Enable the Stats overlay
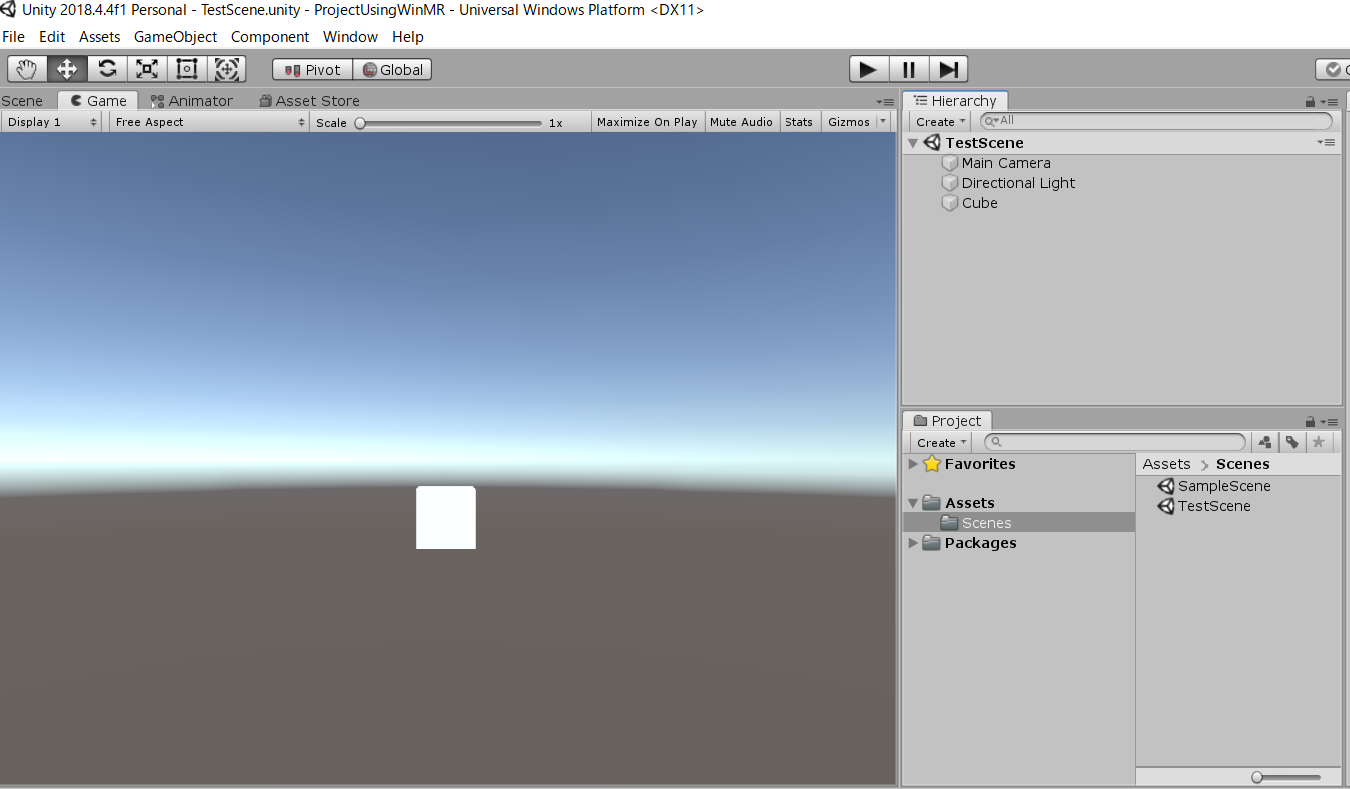1350x789 pixels. point(799,121)
